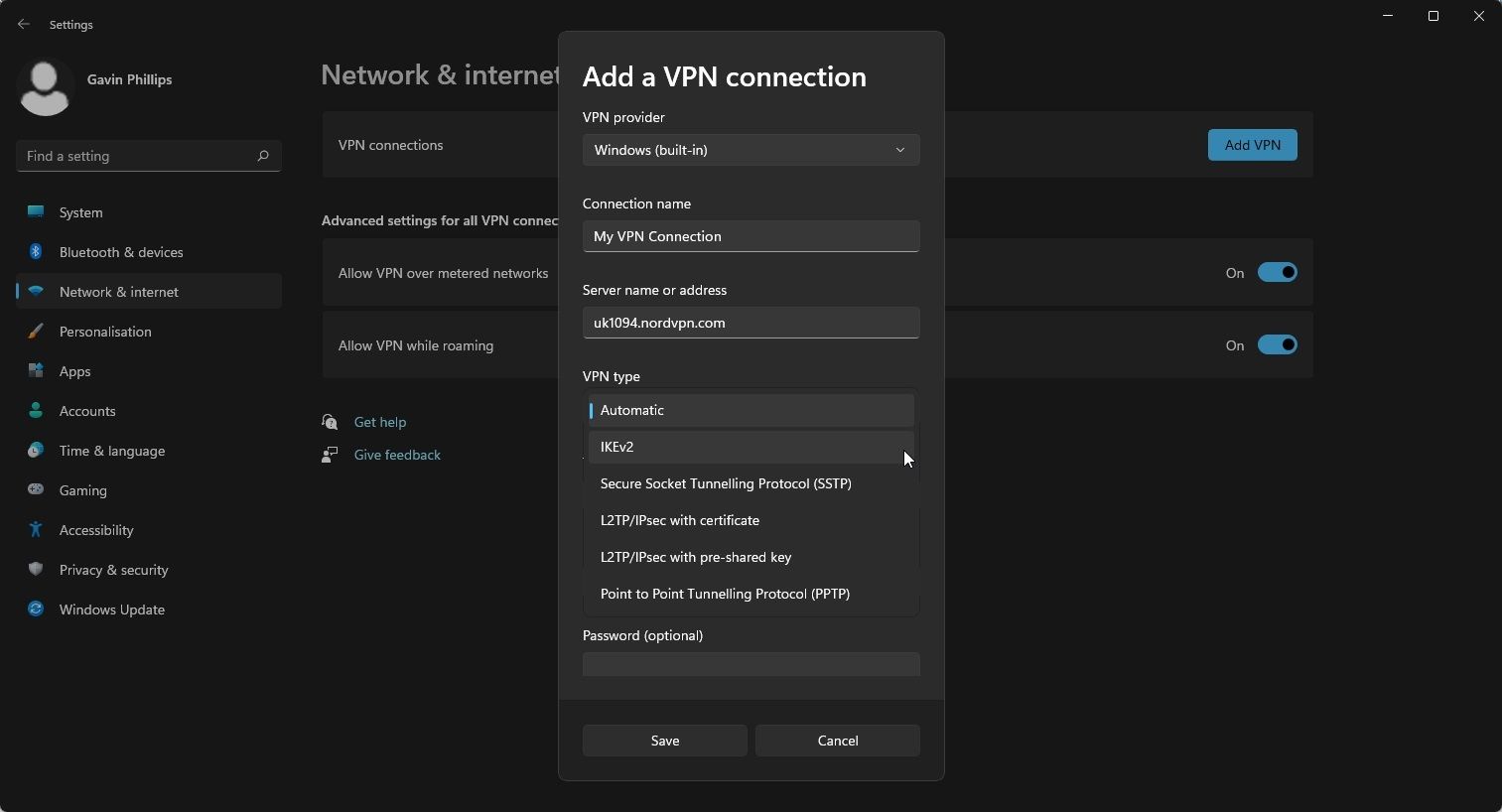Screen dimensions: 1502x812
Task: Click the Gavin Phillips profile avatar
Action: point(46,87)
